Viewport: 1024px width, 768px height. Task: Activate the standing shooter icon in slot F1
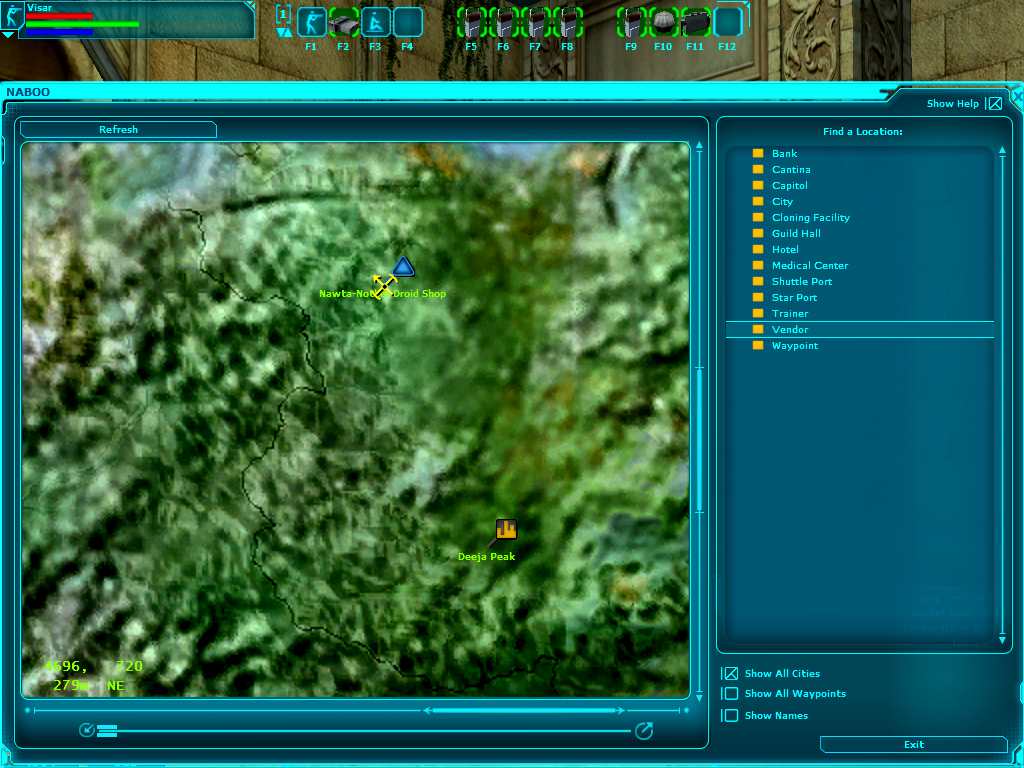point(311,24)
